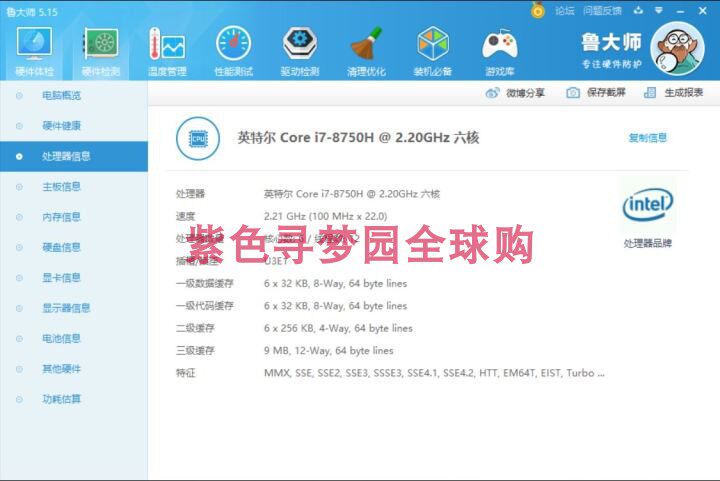Open 游戏库 game library controller
Viewport: 720px width, 481px height.
pos(500,51)
